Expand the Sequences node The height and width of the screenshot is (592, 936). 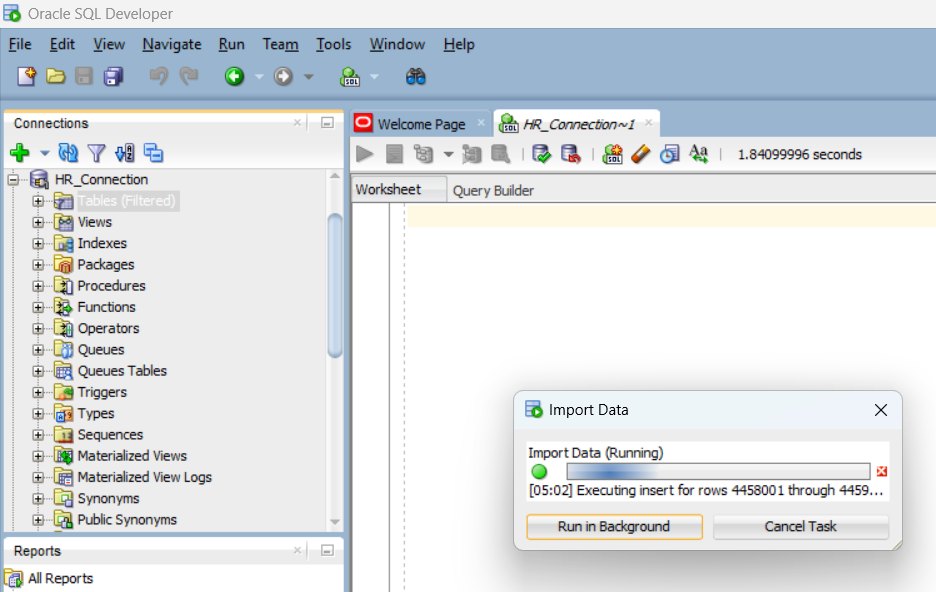[38, 434]
